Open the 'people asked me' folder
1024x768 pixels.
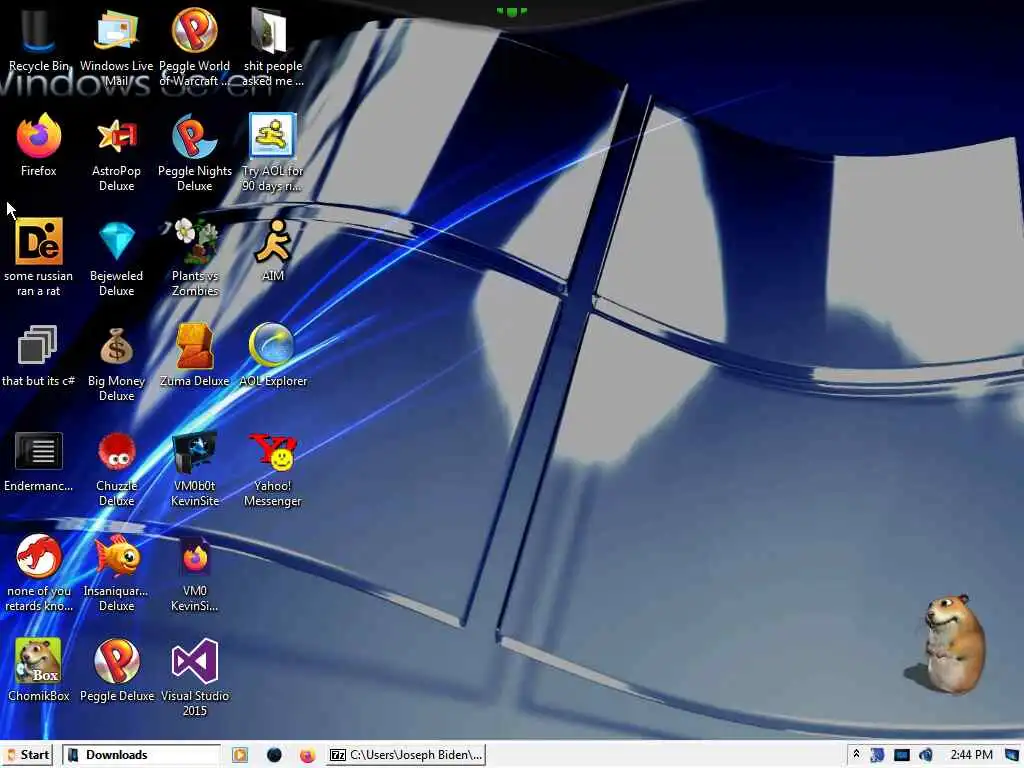[x=272, y=47]
